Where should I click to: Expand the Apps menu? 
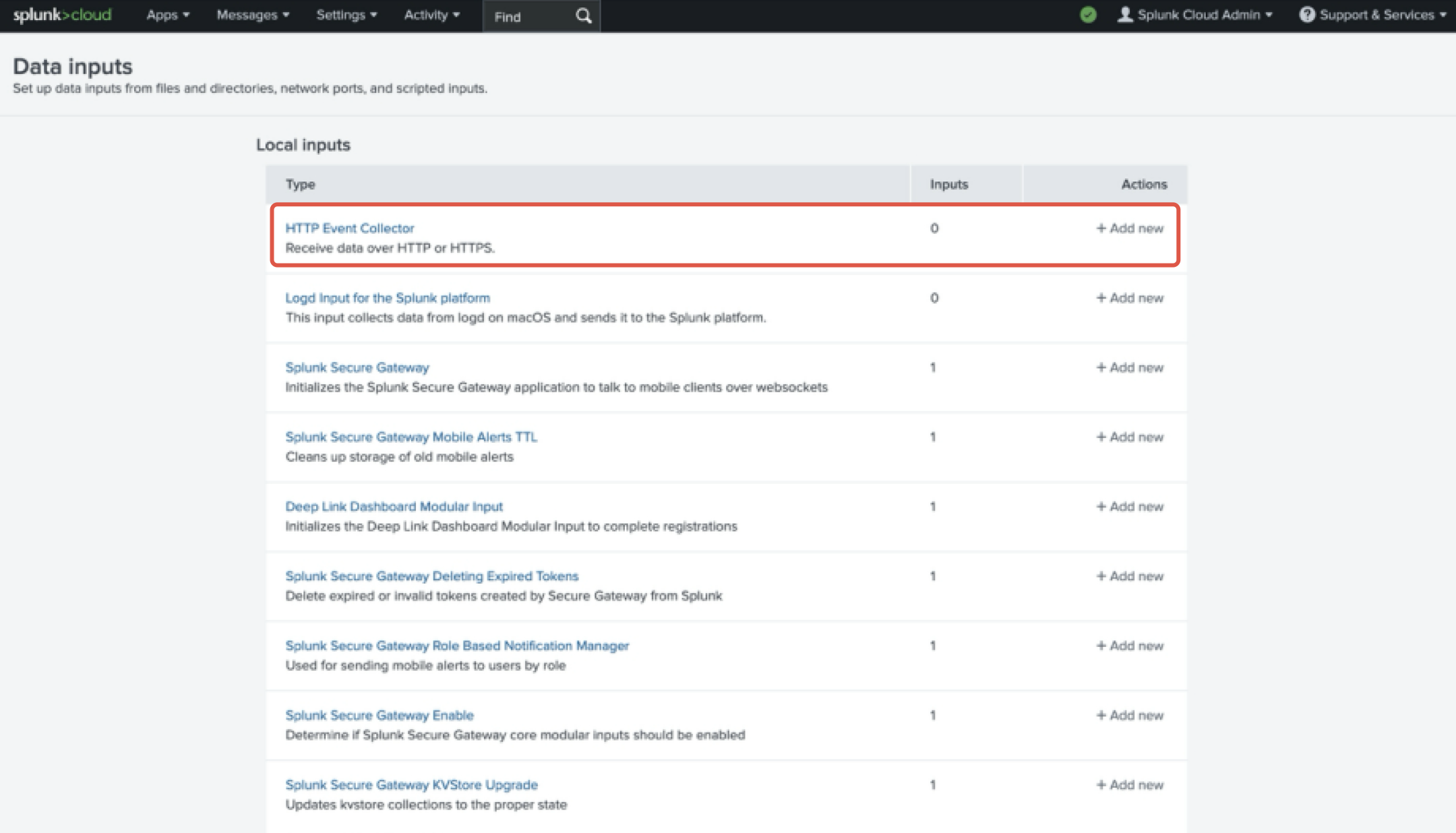(167, 14)
